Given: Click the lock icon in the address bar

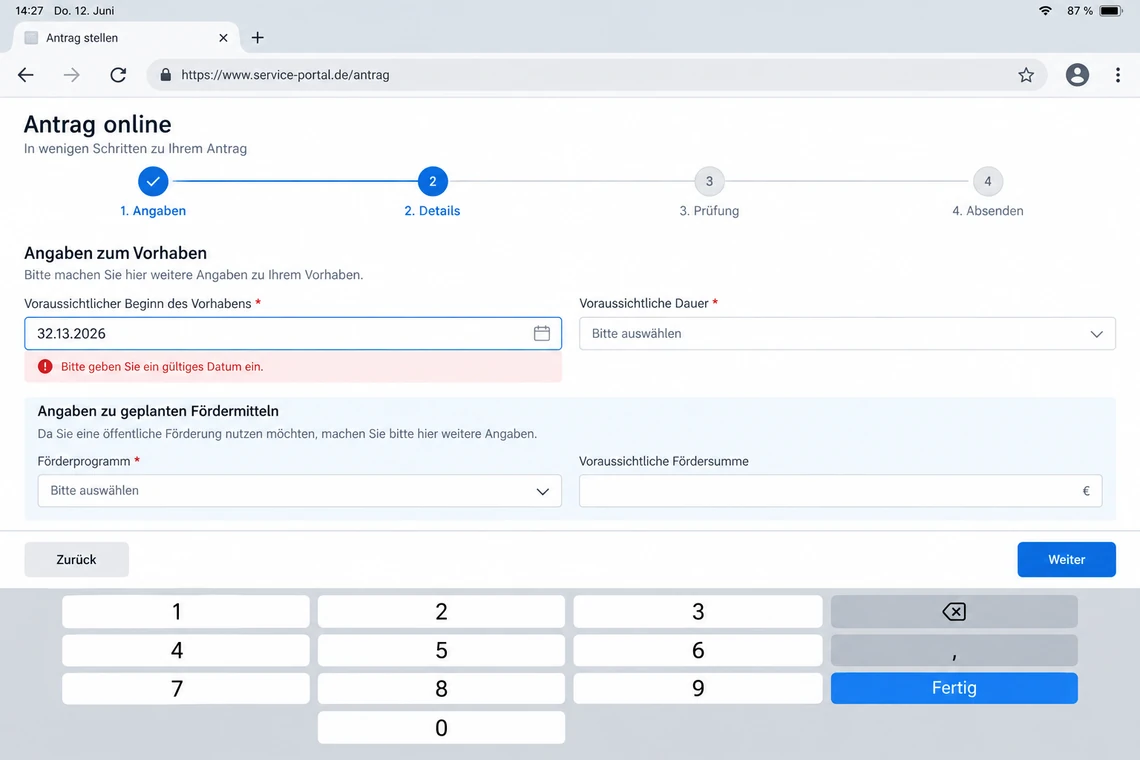Looking at the screenshot, I should coord(166,75).
